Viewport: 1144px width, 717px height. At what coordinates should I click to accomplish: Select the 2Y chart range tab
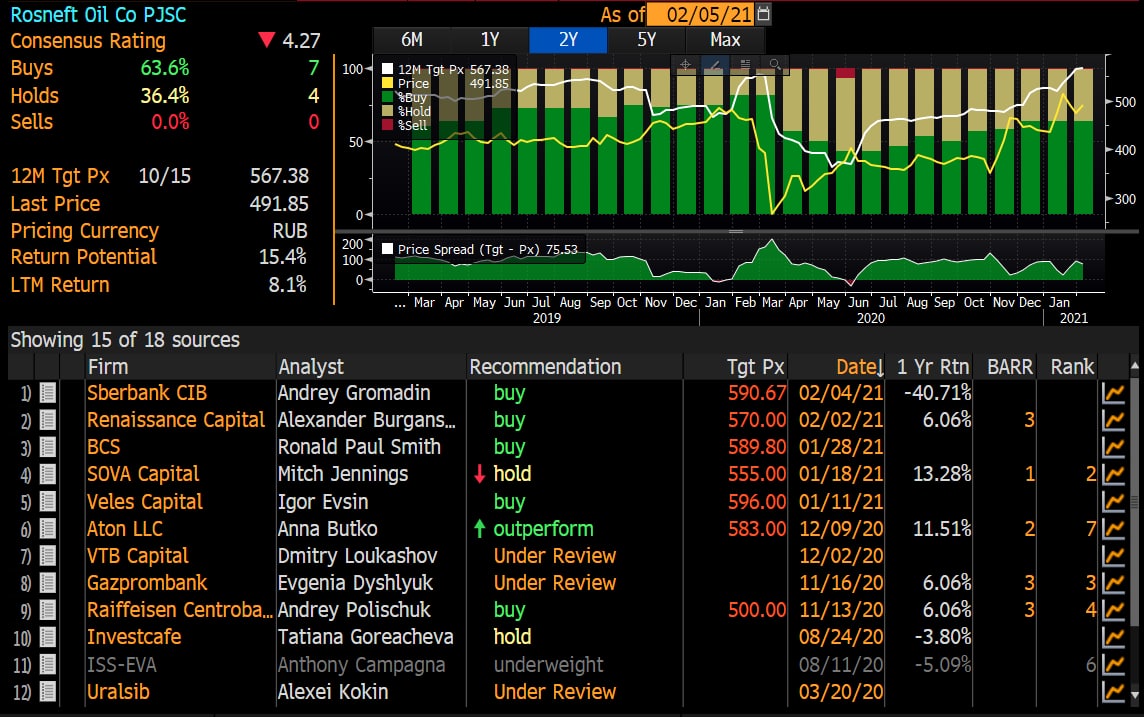point(568,40)
